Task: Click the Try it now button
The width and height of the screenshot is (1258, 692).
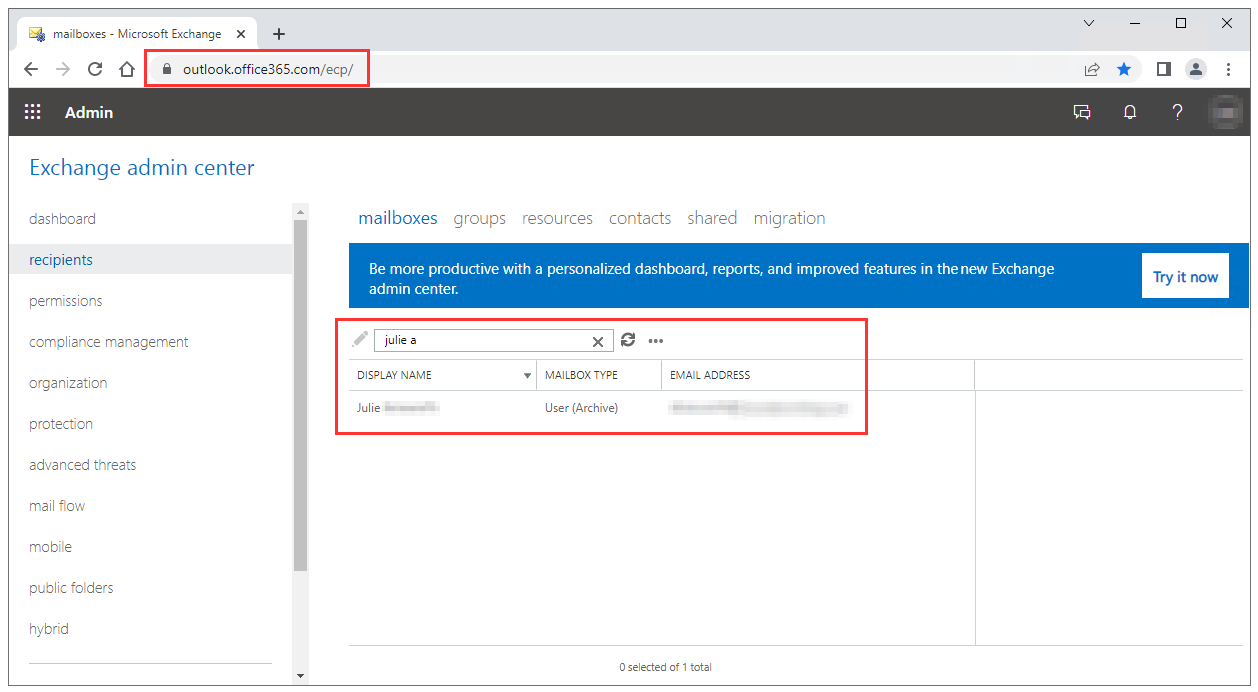Action: pyautogui.click(x=1185, y=277)
